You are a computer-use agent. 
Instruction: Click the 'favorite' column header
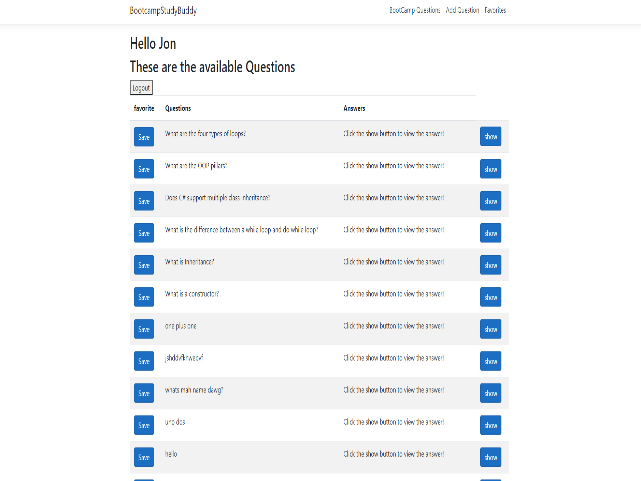point(144,108)
